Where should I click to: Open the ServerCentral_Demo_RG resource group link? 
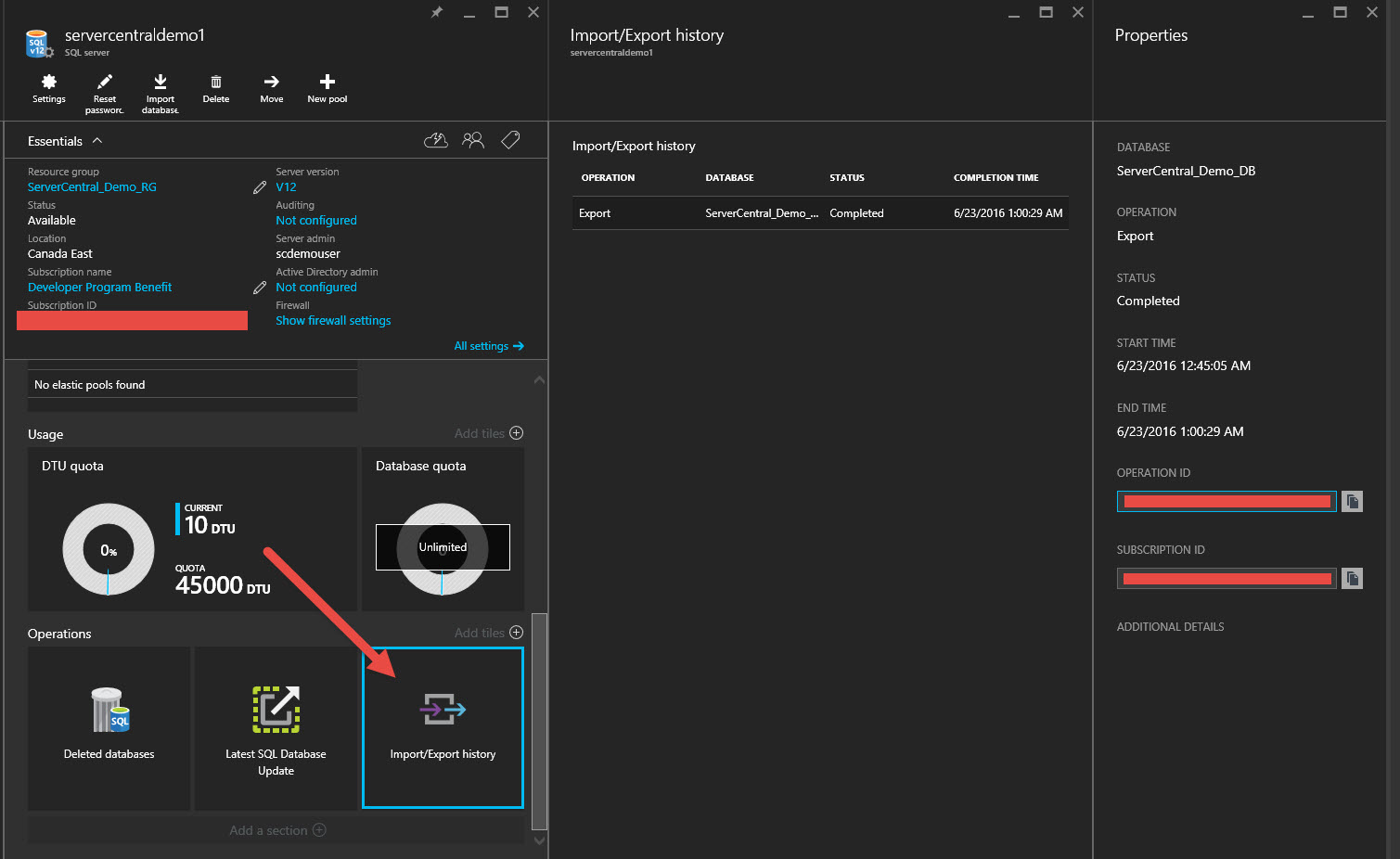point(92,187)
